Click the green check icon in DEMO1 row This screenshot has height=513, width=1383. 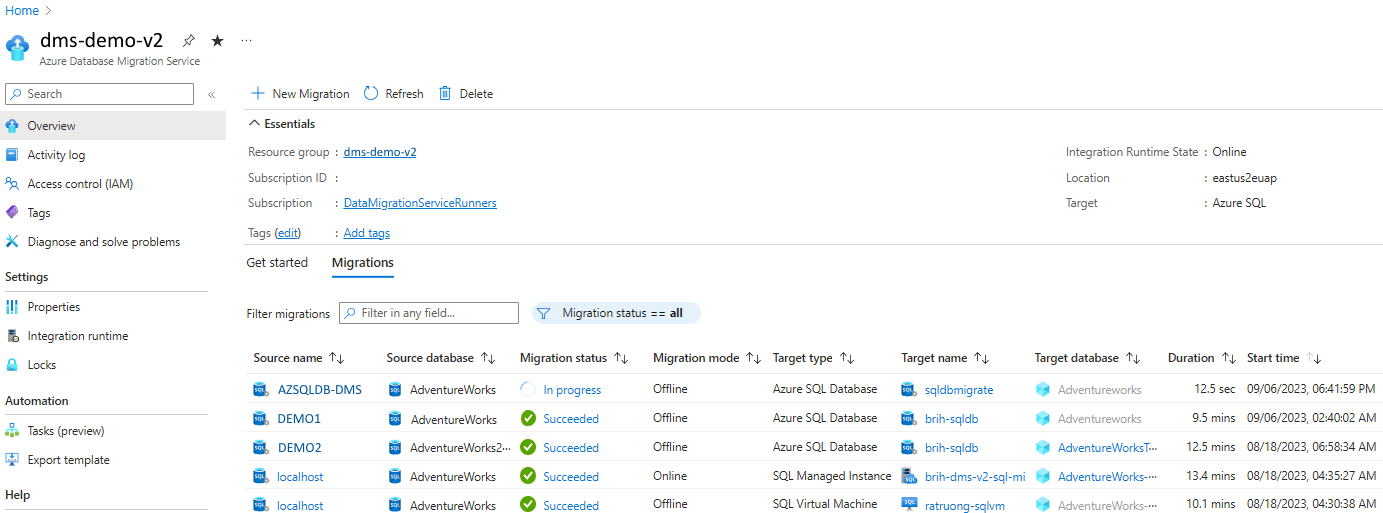[x=528, y=419]
